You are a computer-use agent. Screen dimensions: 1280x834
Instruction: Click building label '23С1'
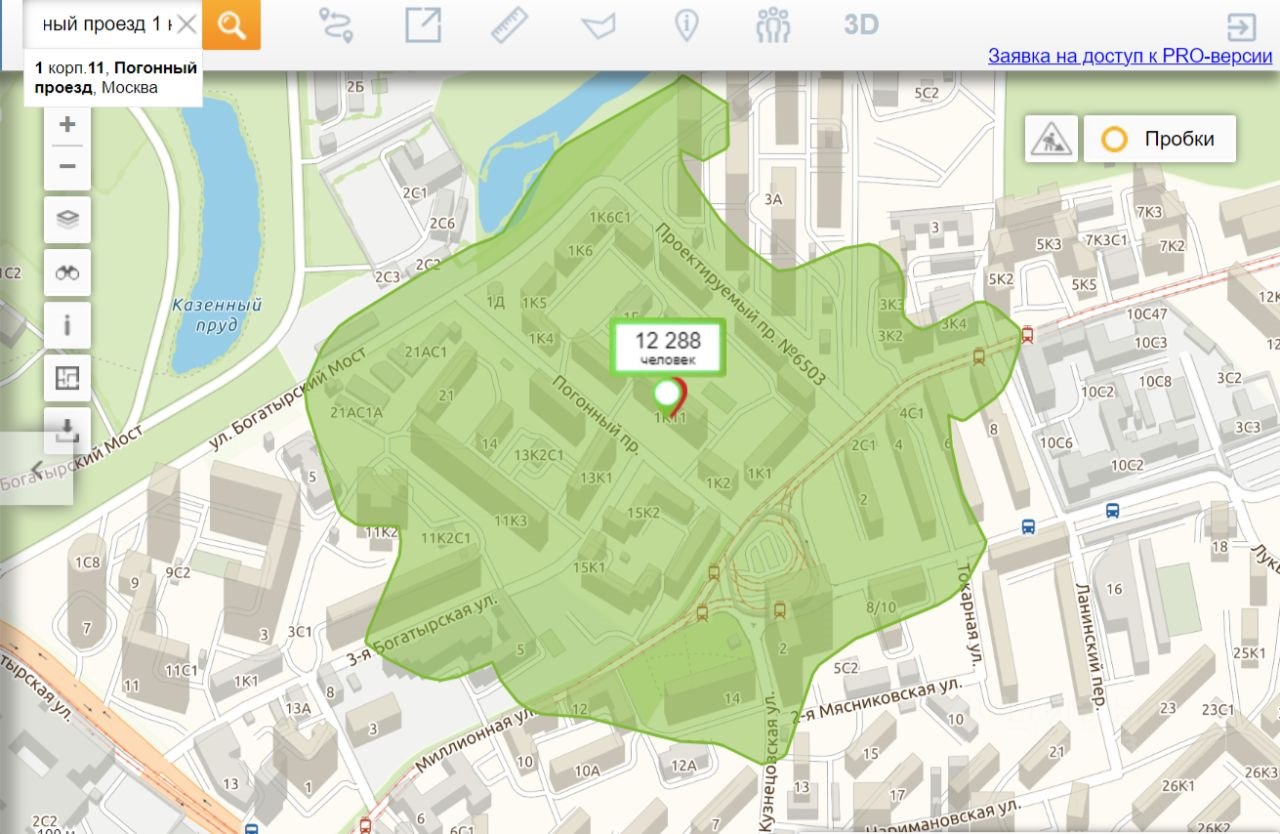(1218, 710)
